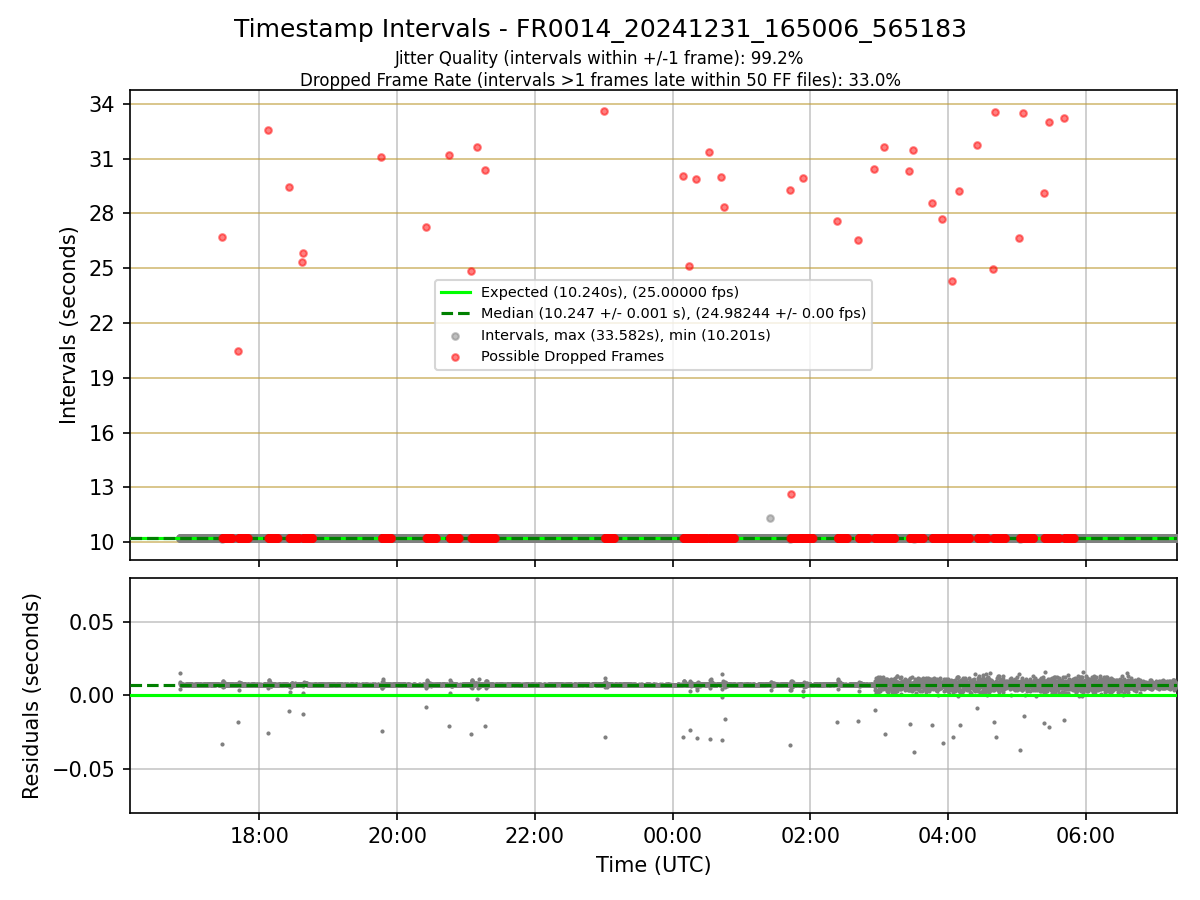This screenshot has width=1200, height=900.
Task: Select legend entry starting 'Median (10.247 +/- 0.001 s)'
Action: (x=673, y=313)
